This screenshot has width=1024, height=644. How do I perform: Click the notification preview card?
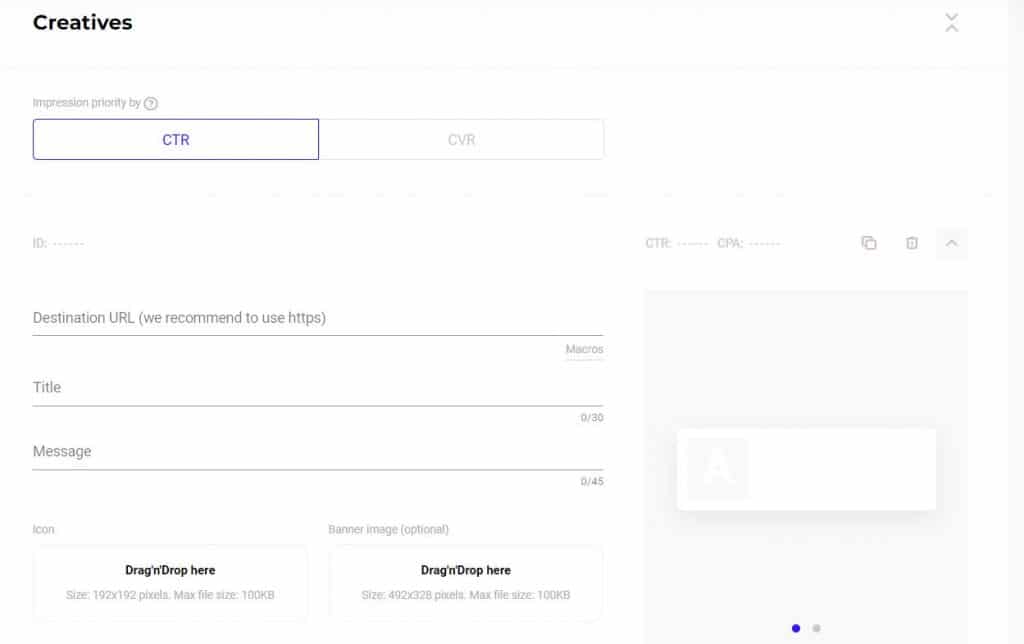[807, 469]
